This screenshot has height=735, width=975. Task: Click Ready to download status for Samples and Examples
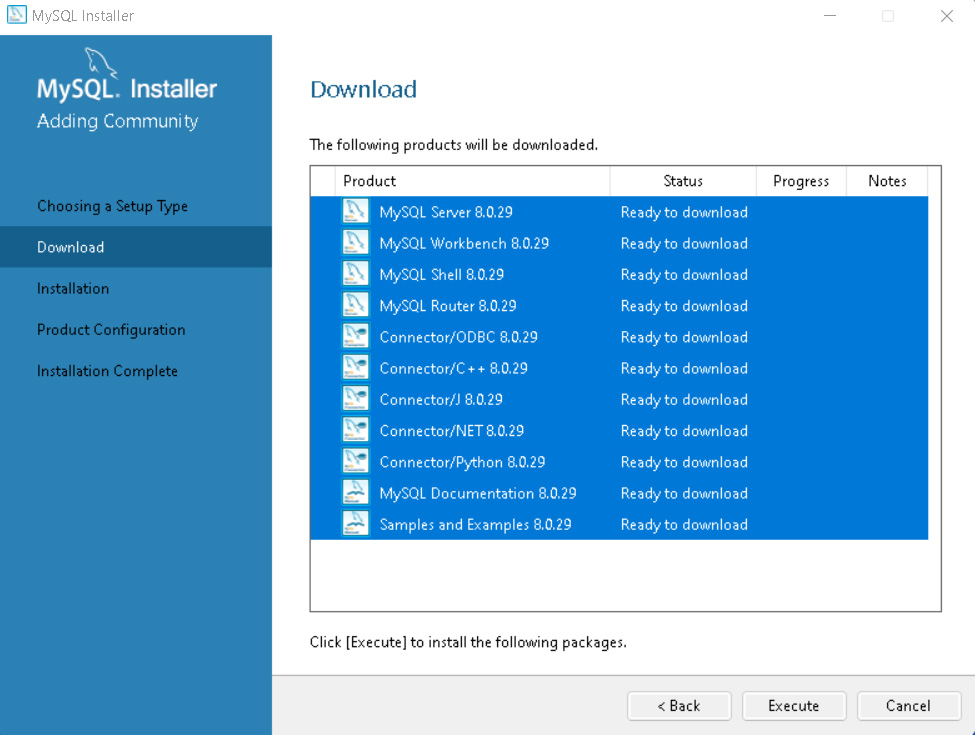(684, 525)
